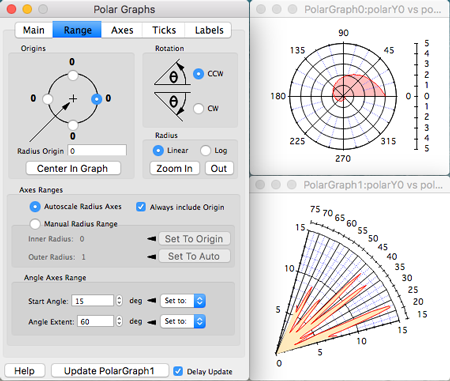Switch to the Axes tab
This screenshot has width=450, height=381.
coord(122,30)
